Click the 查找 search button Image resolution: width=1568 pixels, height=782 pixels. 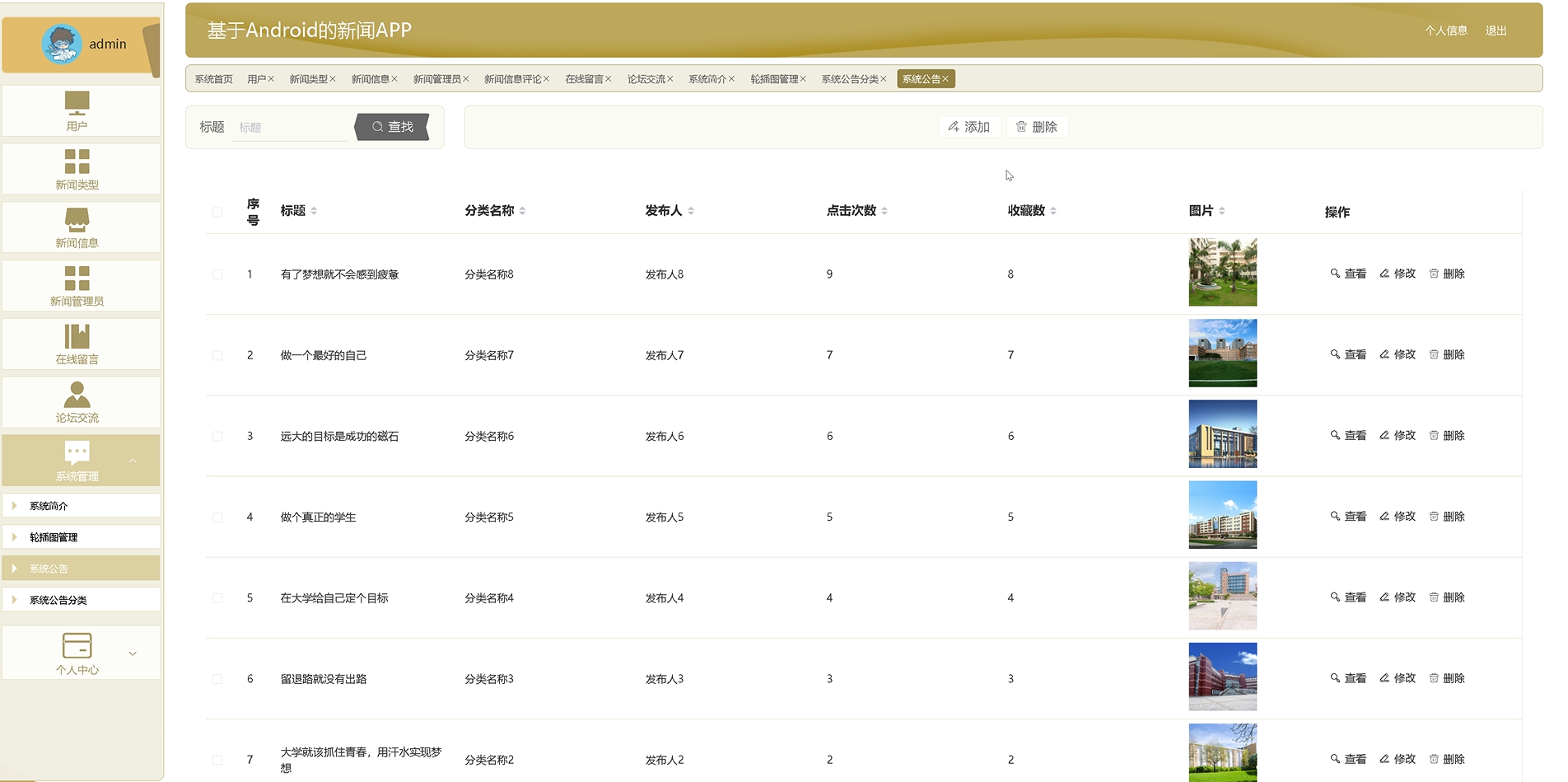point(392,127)
